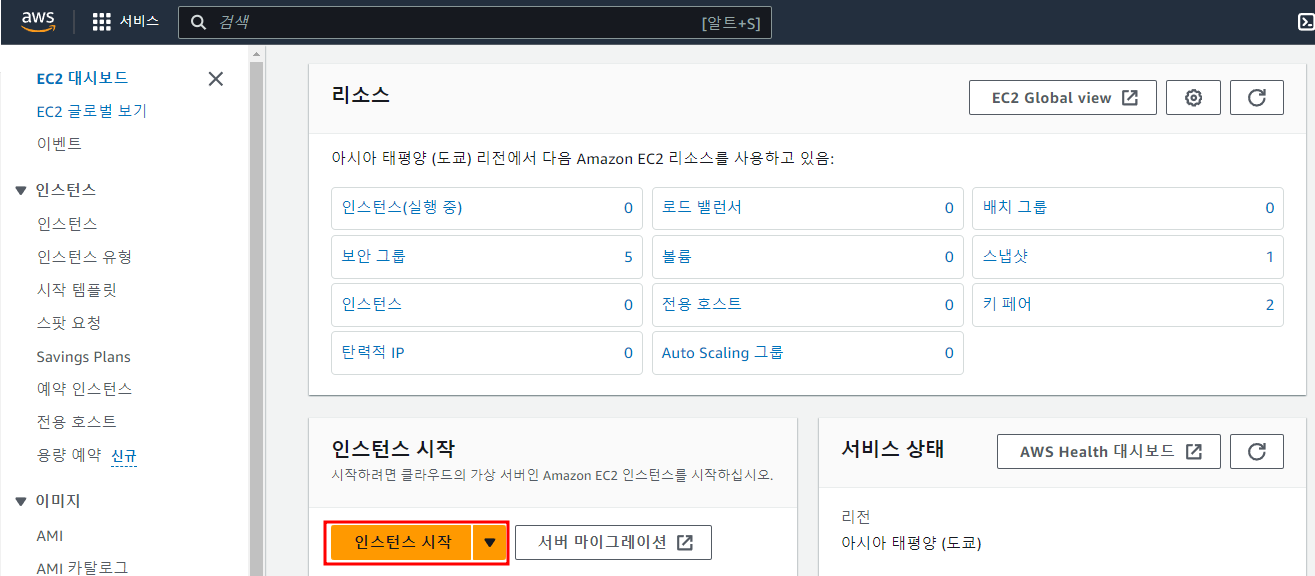Collapse the 인스턴스 sidebar section
1315x576 pixels.
pos(21,190)
